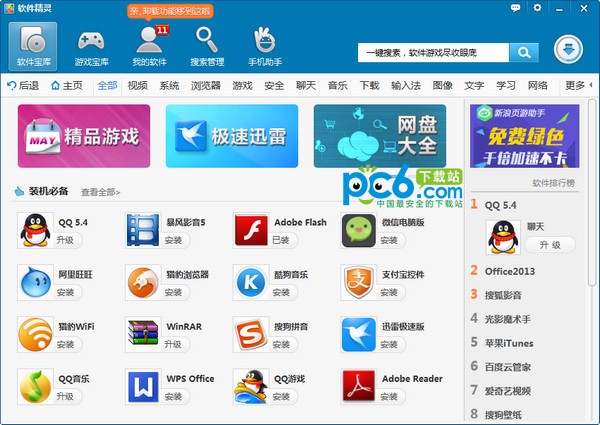This screenshot has height=425, width=600.
Task: Click the QQ 5.4 penguin icon in 装机必备
Action: point(35,230)
